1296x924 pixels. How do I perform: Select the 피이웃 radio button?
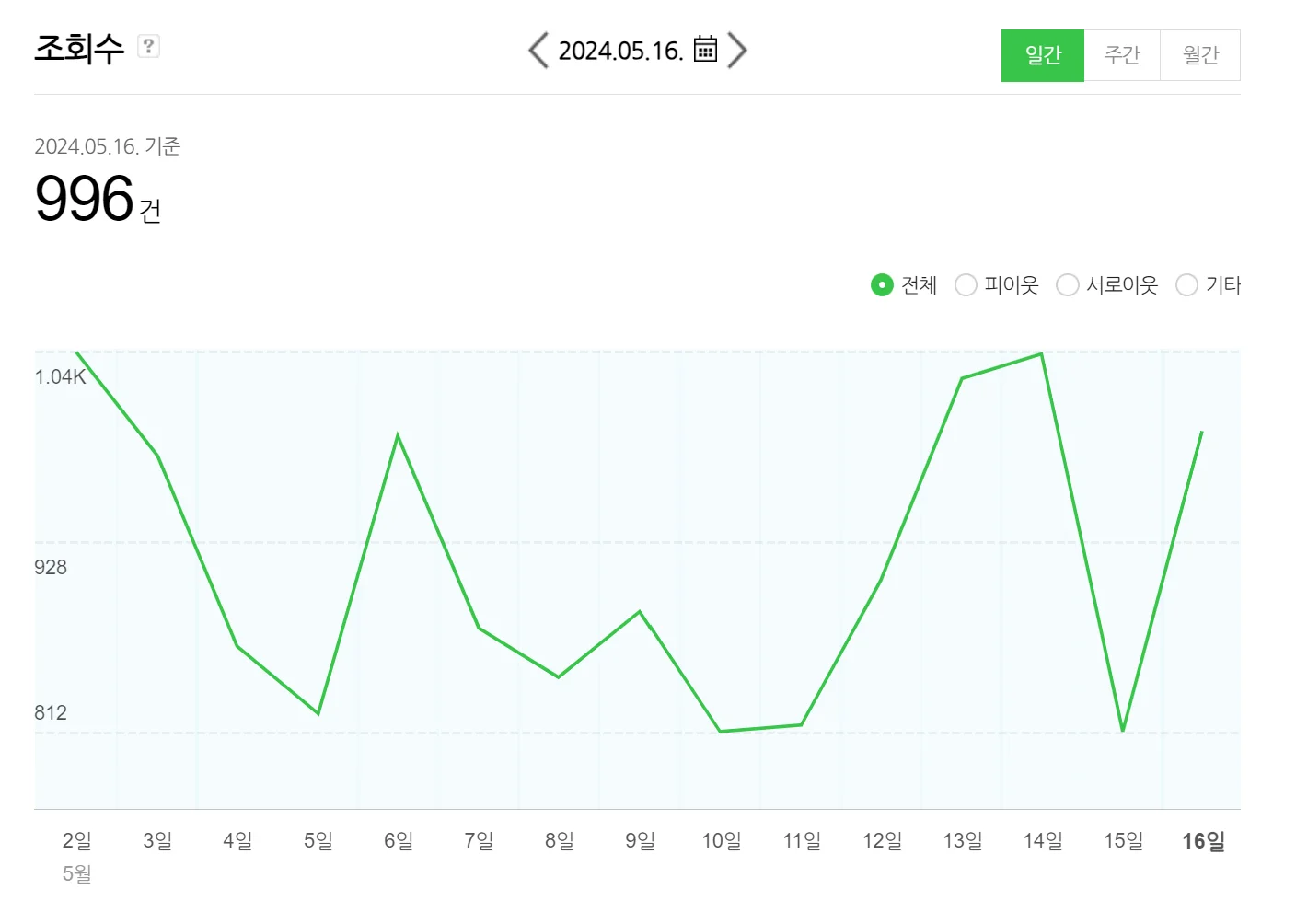coord(966,285)
